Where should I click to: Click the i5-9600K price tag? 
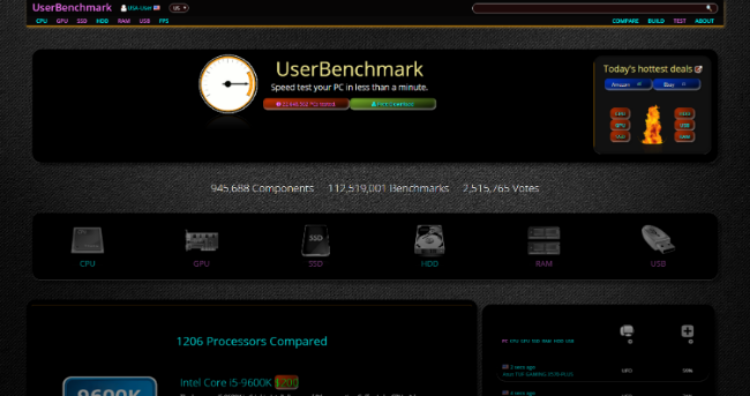pyautogui.click(x=287, y=383)
